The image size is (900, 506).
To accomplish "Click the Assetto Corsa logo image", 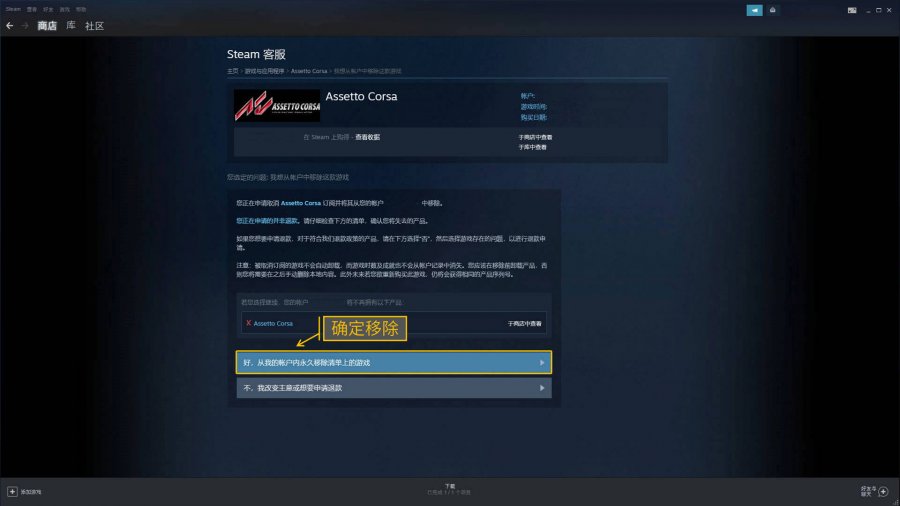I will coord(277,105).
